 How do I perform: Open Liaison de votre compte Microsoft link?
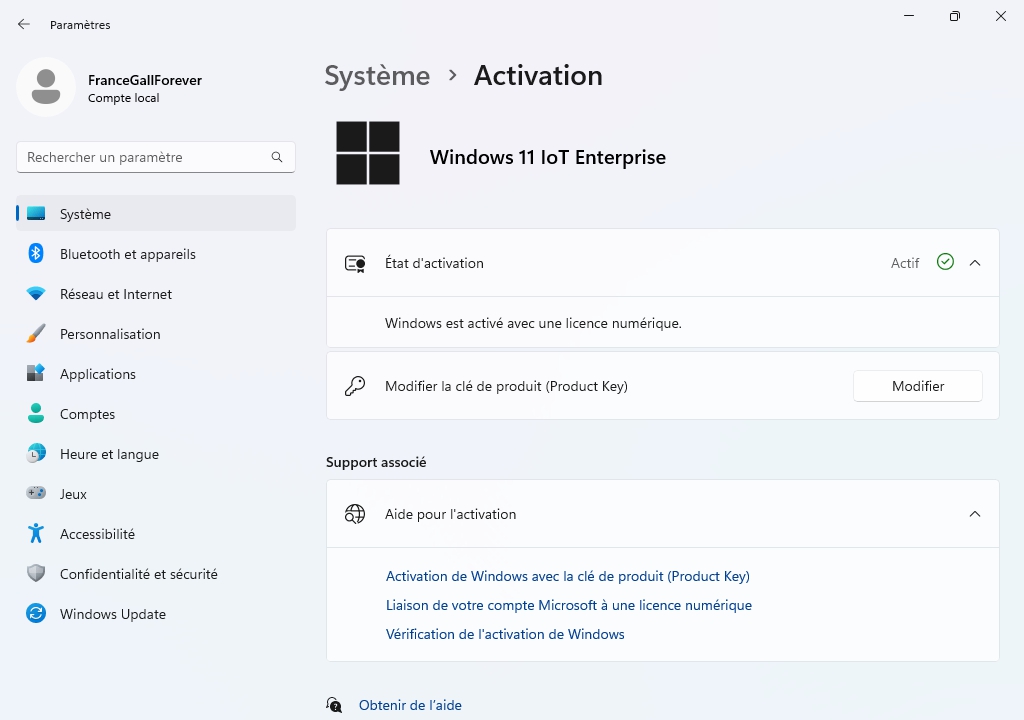click(x=568, y=605)
